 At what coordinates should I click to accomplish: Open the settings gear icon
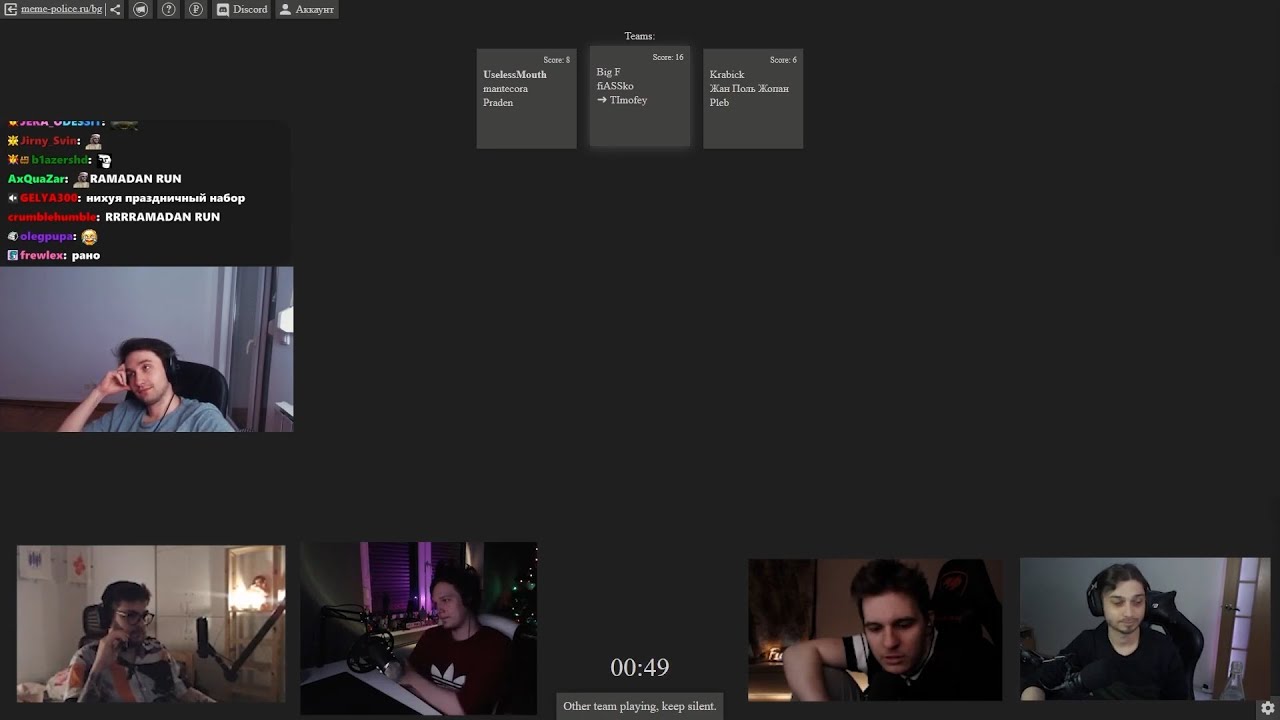point(1268,707)
